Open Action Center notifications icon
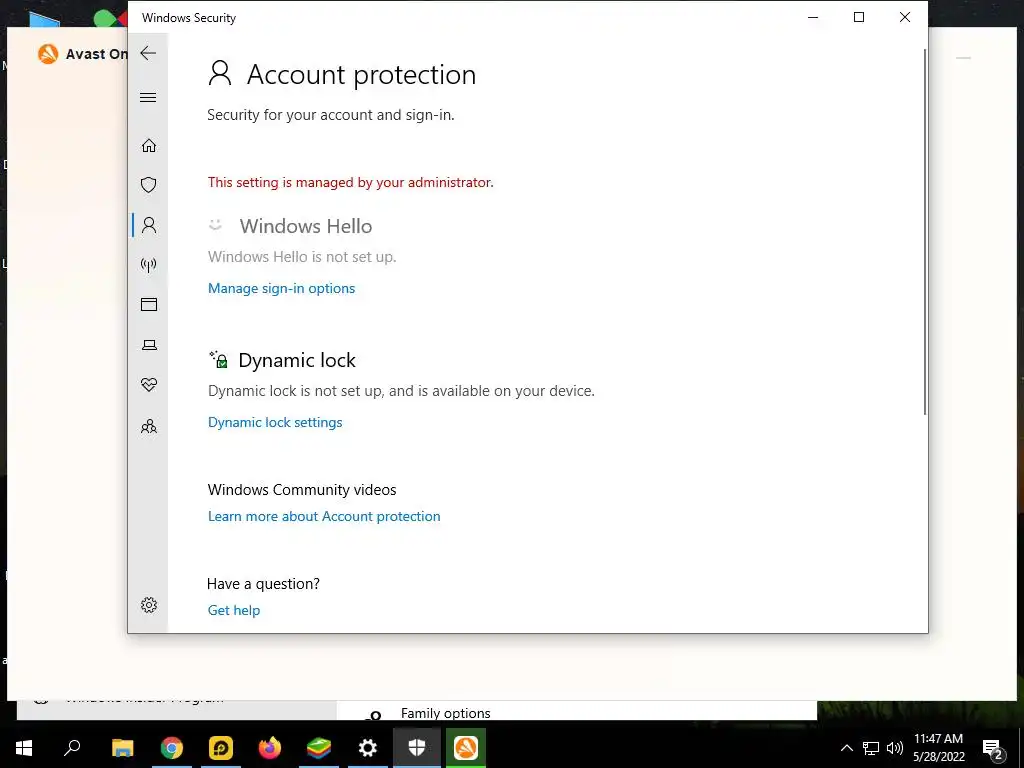 (x=993, y=748)
